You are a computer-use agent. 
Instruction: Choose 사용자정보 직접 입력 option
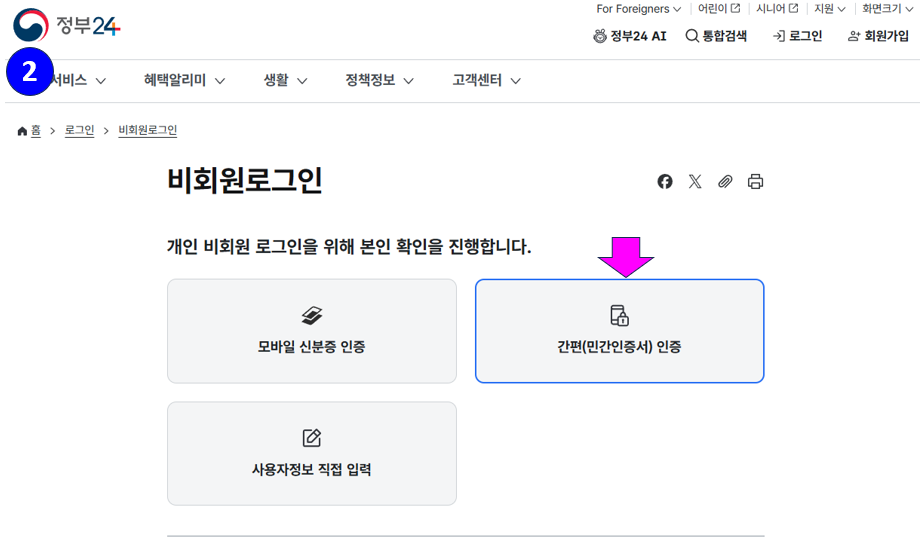pos(311,453)
